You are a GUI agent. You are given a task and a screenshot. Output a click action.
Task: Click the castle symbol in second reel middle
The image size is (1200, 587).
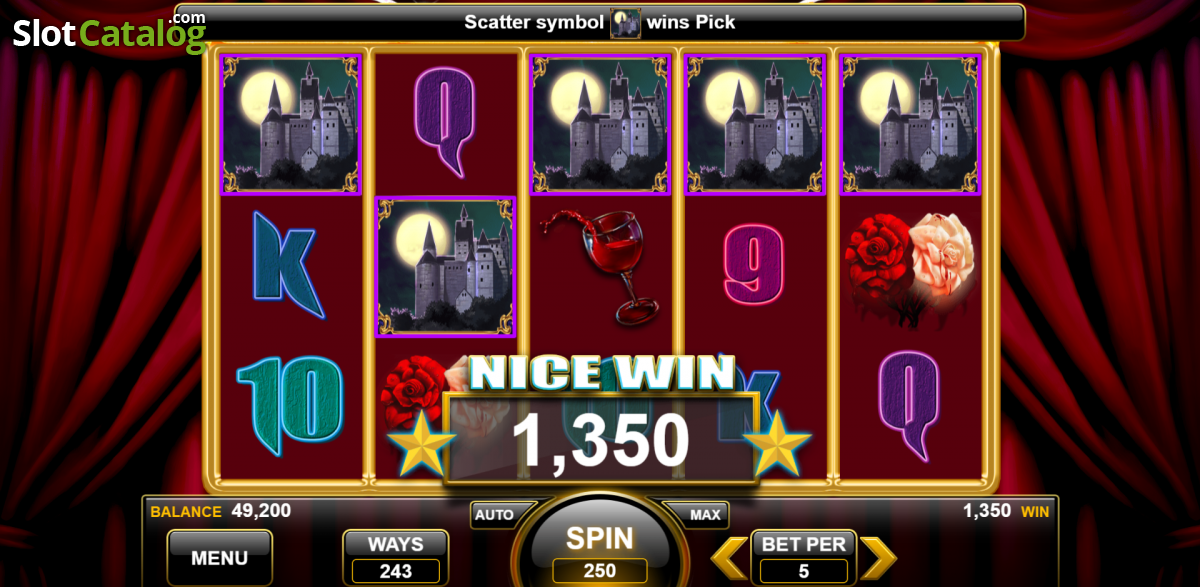445,266
